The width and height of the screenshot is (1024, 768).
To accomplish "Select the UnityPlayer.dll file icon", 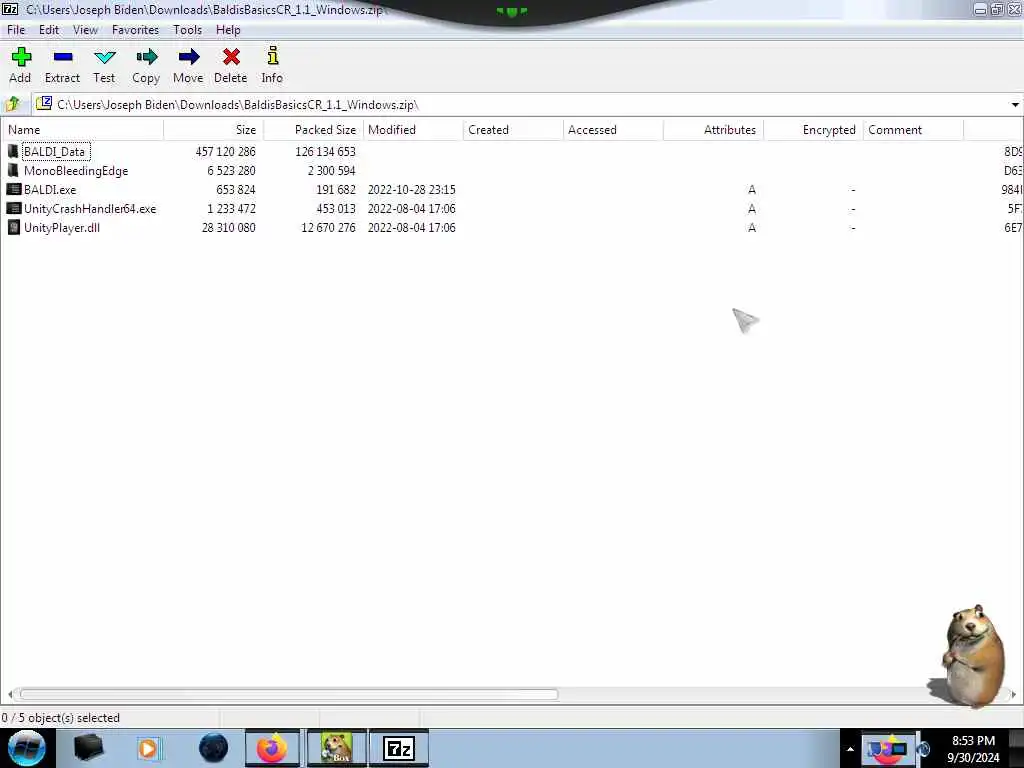I will pyautogui.click(x=14, y=227).
